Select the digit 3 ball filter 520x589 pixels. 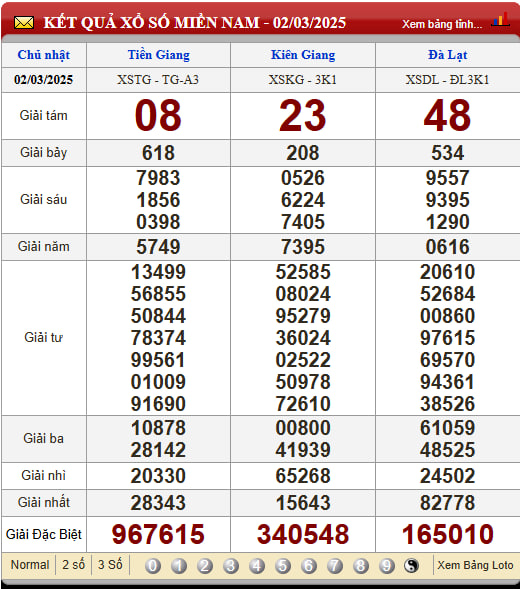pos(231,566)
